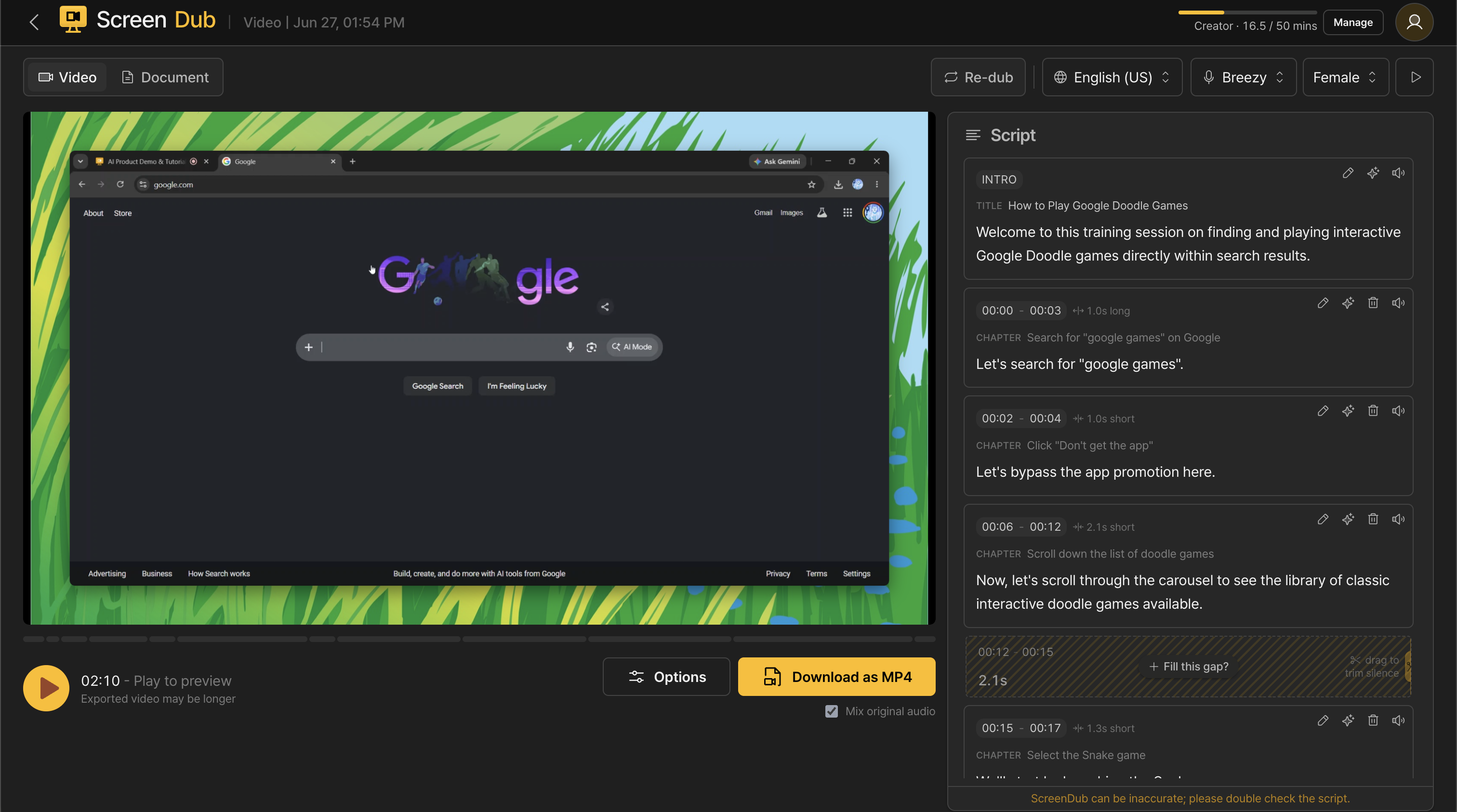Screen dimensions: 1457x812
Task: Click the 00:06 - 00:12 timestamp badge
Action: tap(1021, 527)
